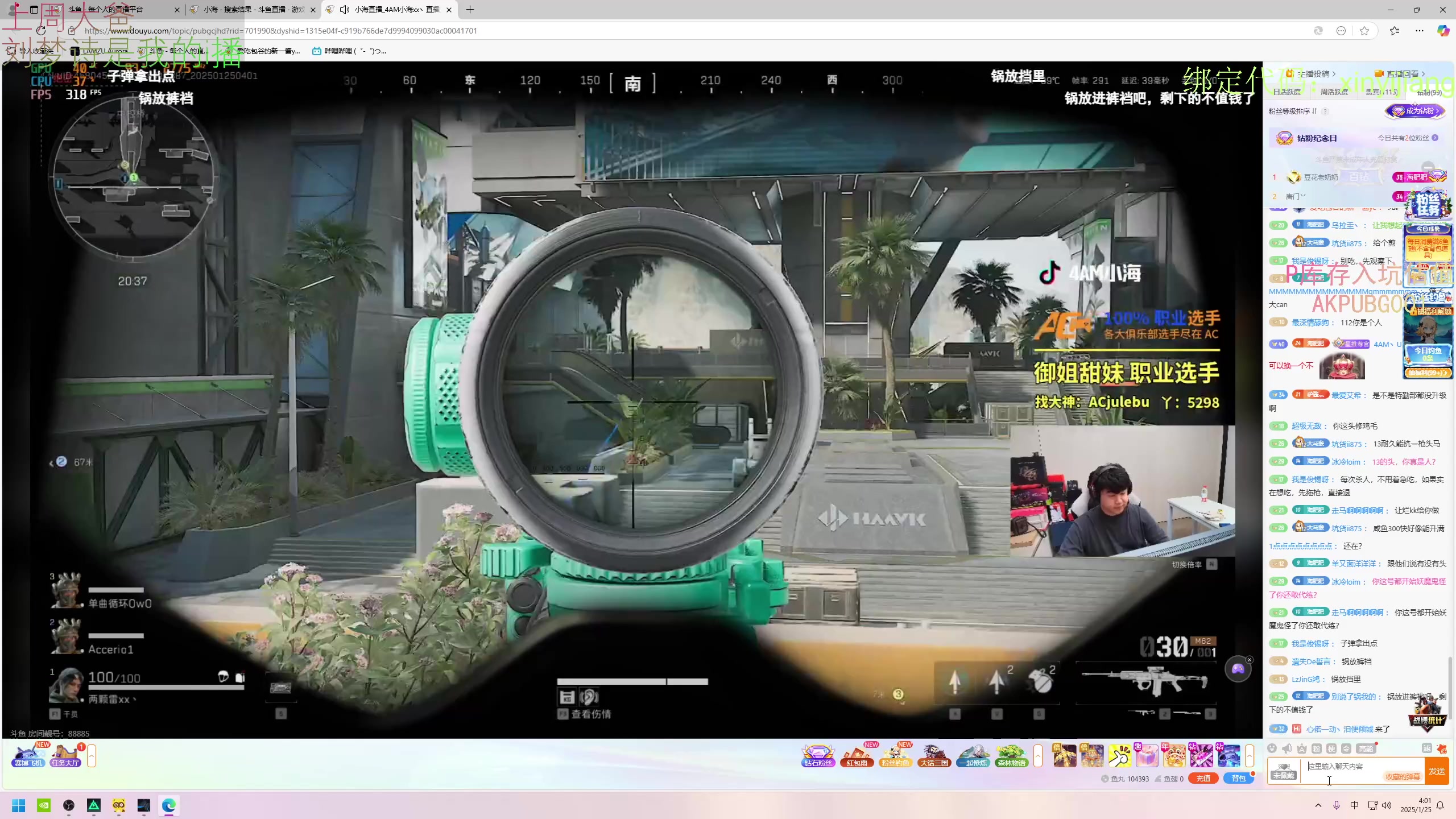Expand 直播回看 section arrow
1456x819 pixels.
click(x=1423, y=74)
